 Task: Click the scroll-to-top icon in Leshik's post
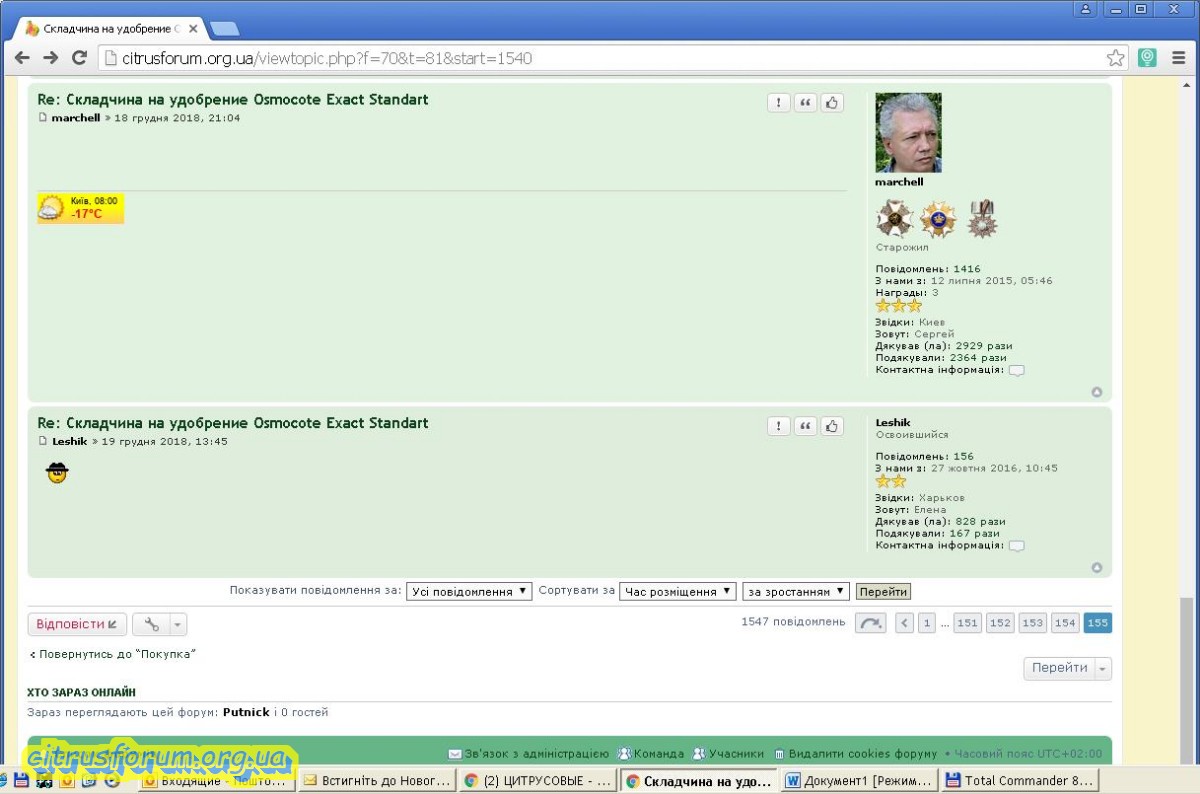(x=1096, y=568)
